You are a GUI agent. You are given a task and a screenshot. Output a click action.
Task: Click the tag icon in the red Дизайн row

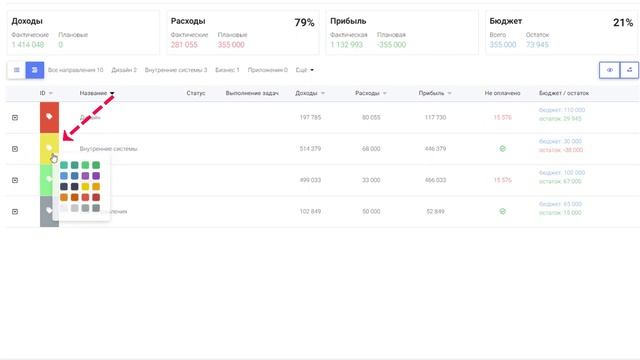pos(49,117)
